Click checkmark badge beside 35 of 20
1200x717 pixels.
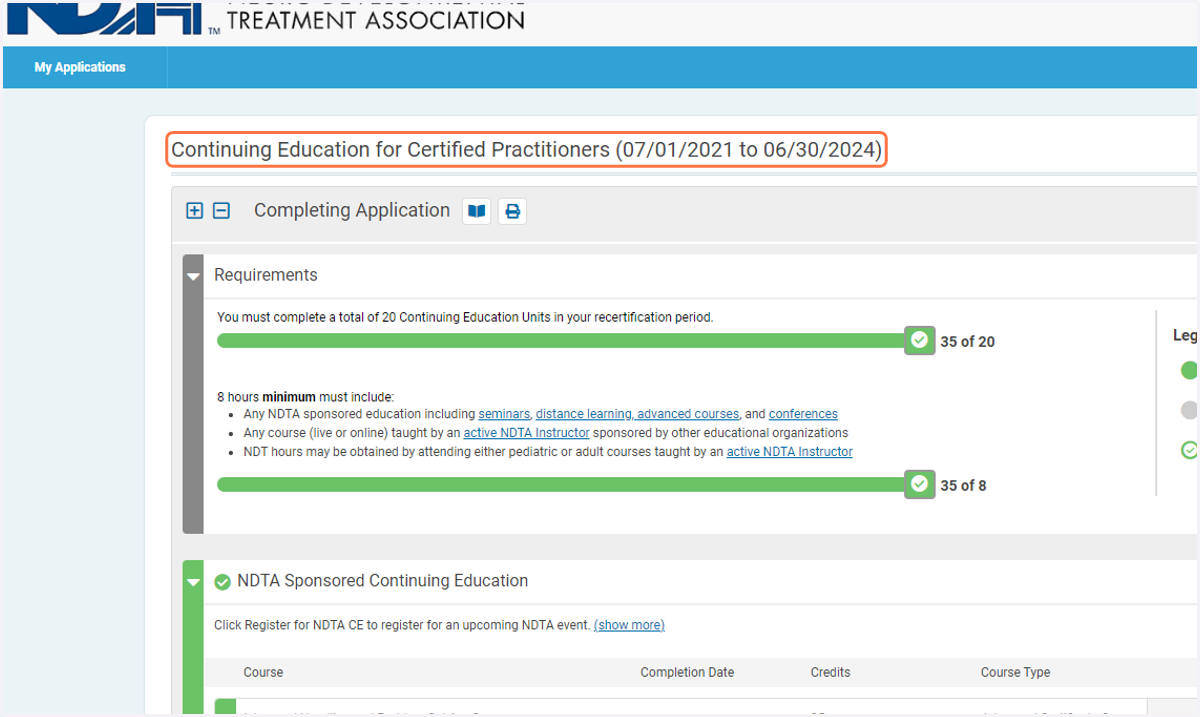919,341
